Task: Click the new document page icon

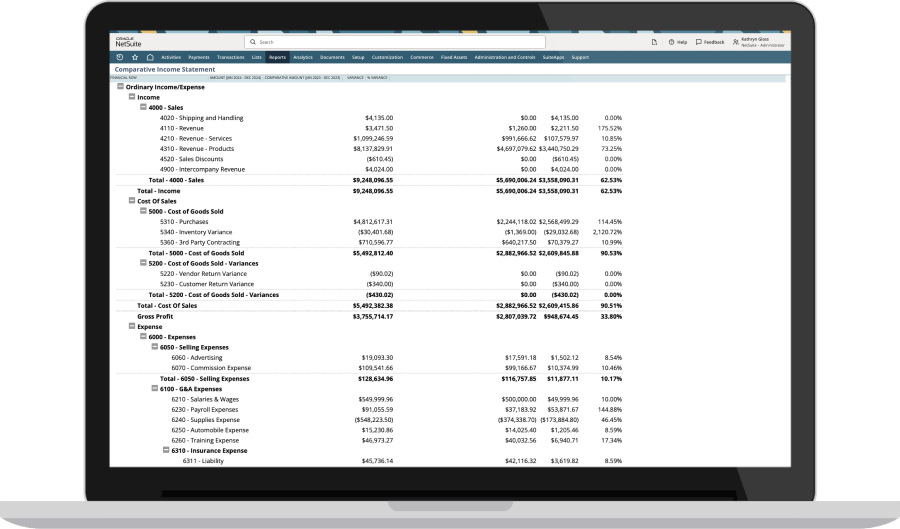Action: pyautogui.click(x=654, y=42)
